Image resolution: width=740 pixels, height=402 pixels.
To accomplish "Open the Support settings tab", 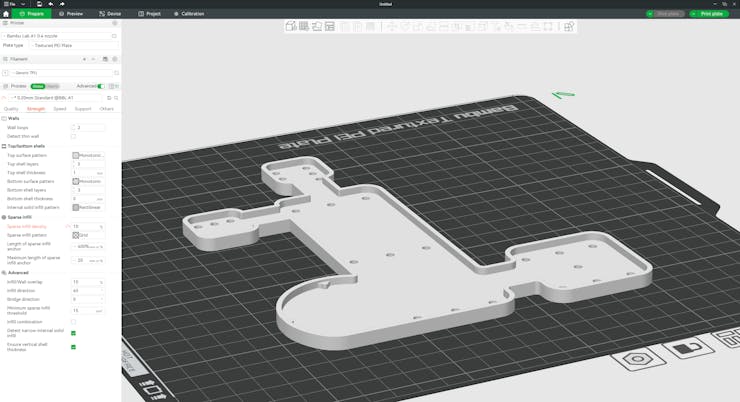I will click(83, 108).
